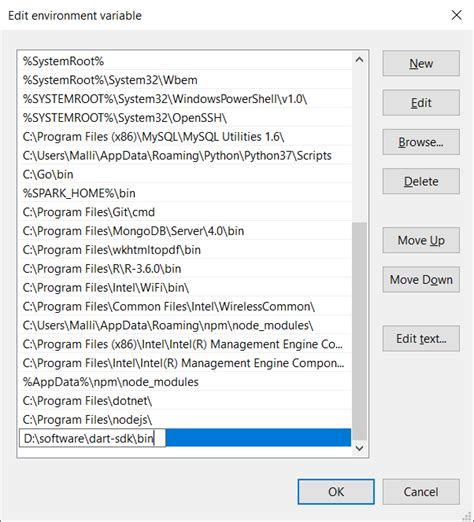Image resolution: width=474 pixels, height=522 pixels.
Task: Click the dialog resize grip corner
Action: click(x=467, y=516)
